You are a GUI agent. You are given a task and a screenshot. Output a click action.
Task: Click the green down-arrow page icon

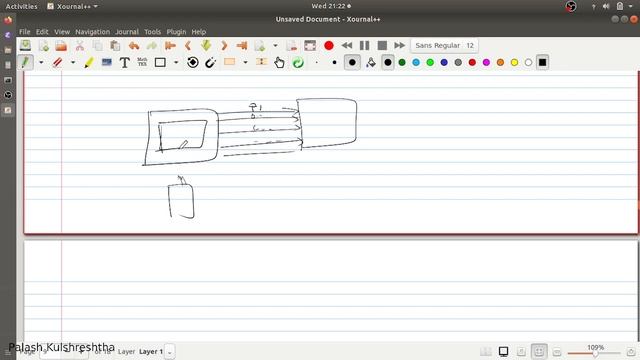[x=206, y=46]
